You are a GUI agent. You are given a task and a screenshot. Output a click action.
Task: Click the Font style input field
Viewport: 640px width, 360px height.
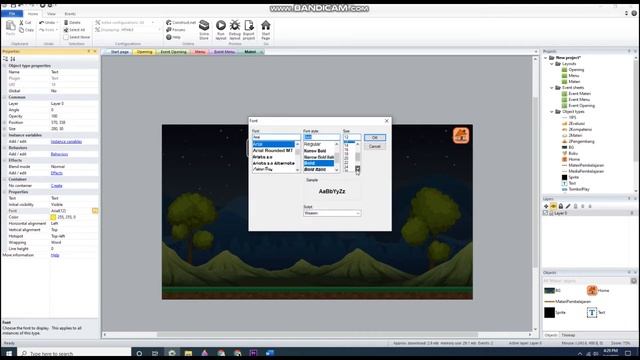pos(321,137)
